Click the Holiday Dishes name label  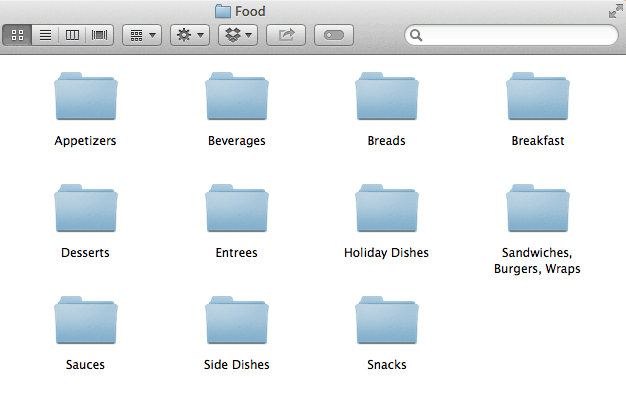[386, 253]
